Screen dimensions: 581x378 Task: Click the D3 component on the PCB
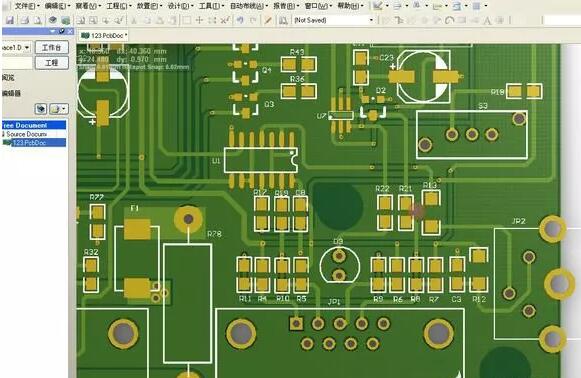339,265
